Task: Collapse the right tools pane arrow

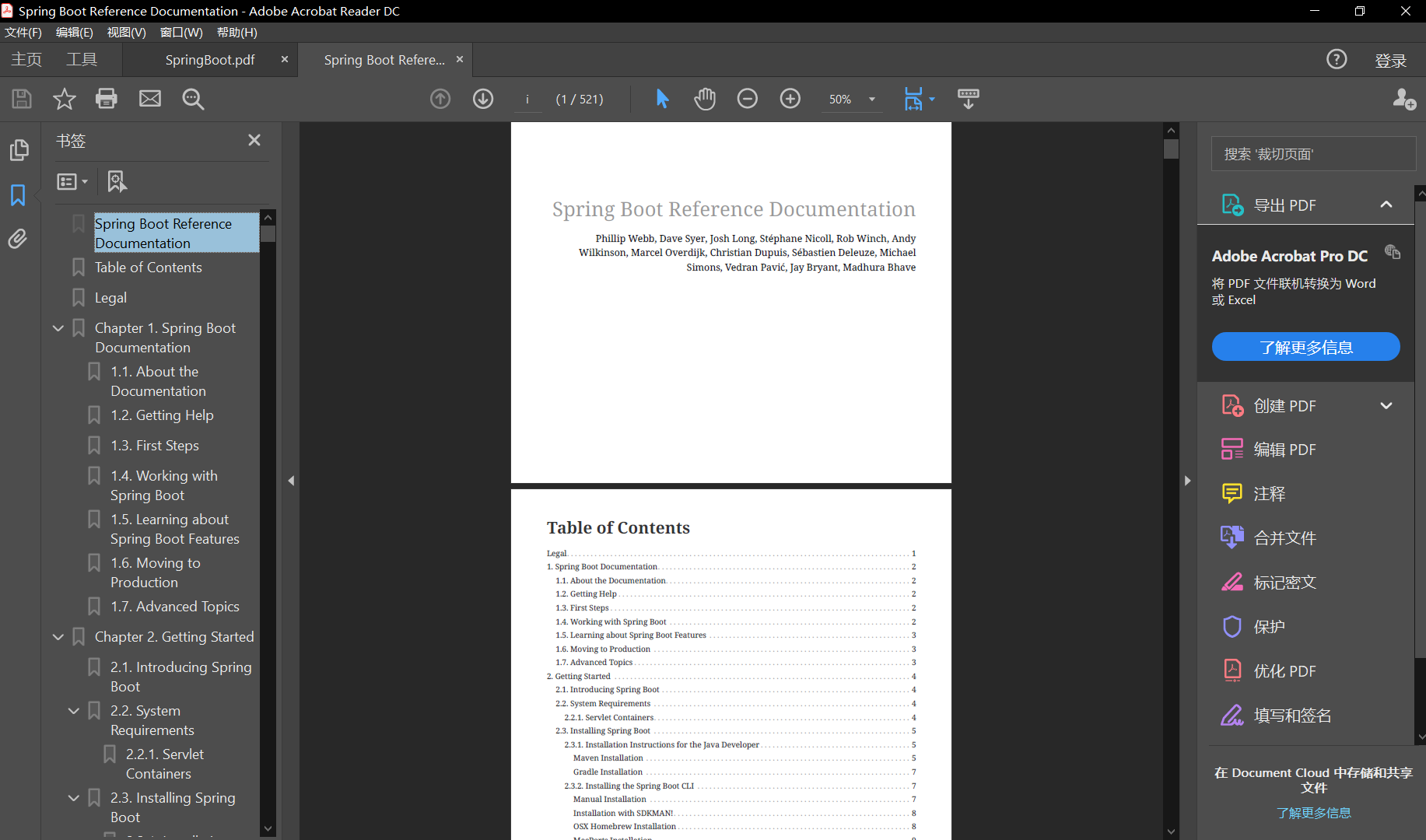Action: pos(1187,481)
